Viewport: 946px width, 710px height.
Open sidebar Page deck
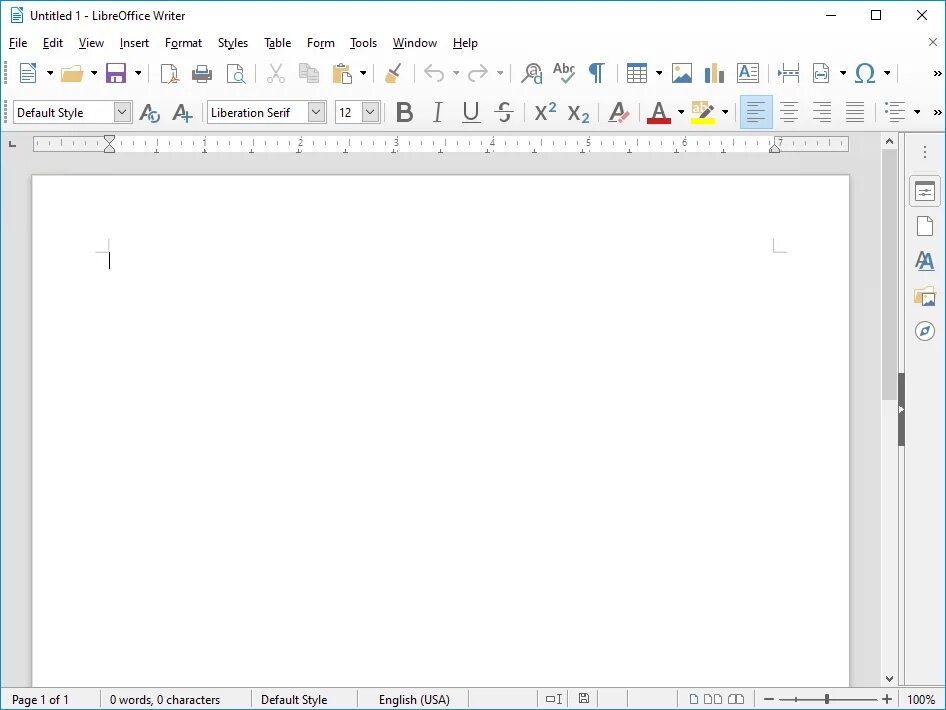925,227
